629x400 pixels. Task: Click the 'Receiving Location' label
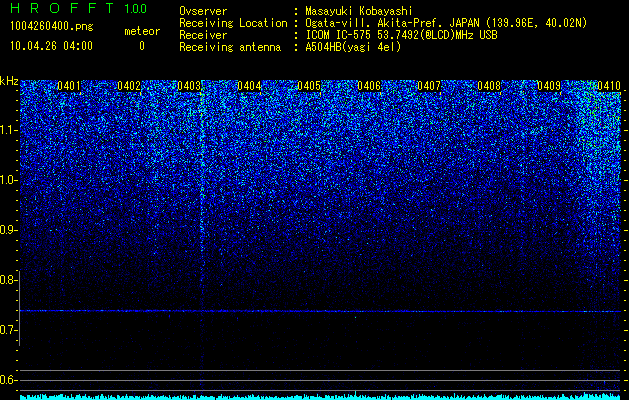coord(233,23)
